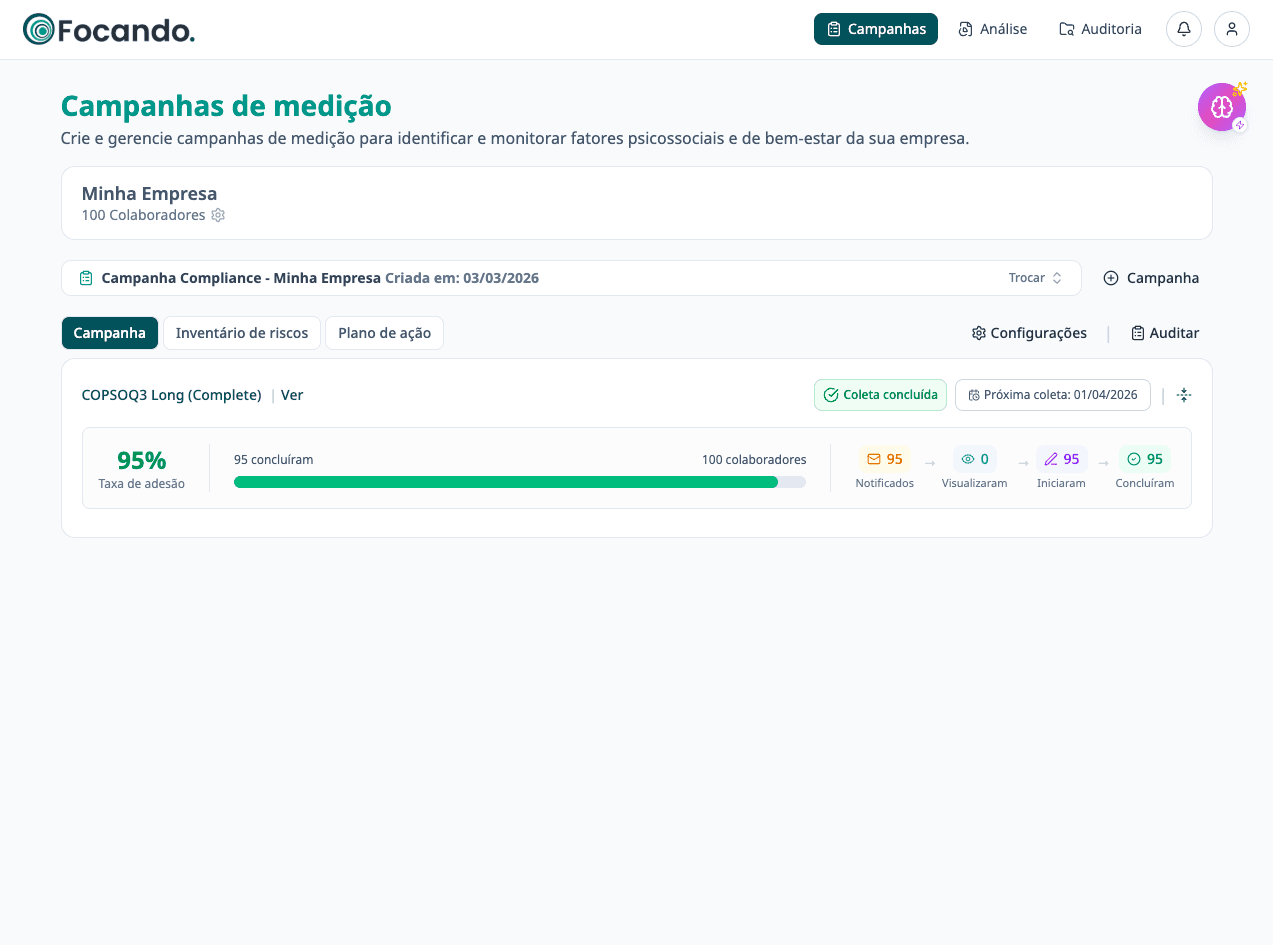This screenshot has width=1273, height=945.
Task: Click the check circle for 95 Concluíram
Action: (1145, 458)
